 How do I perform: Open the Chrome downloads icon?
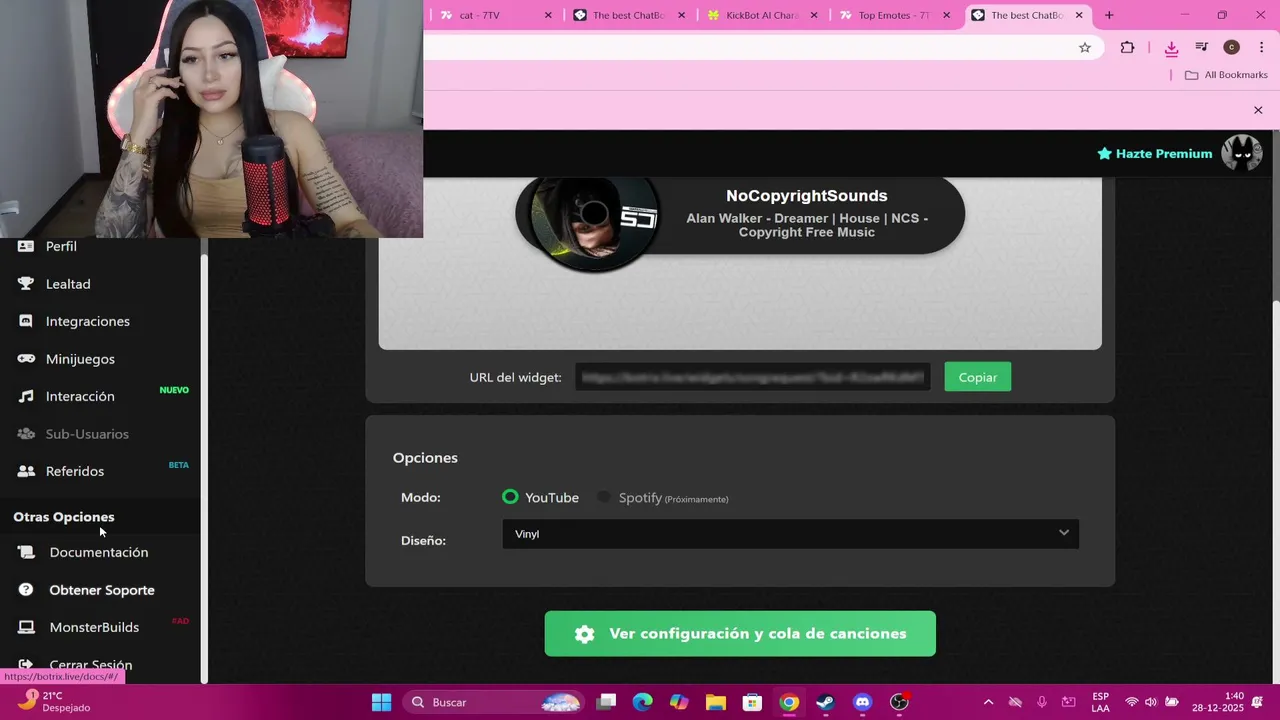coord(1171,47)
